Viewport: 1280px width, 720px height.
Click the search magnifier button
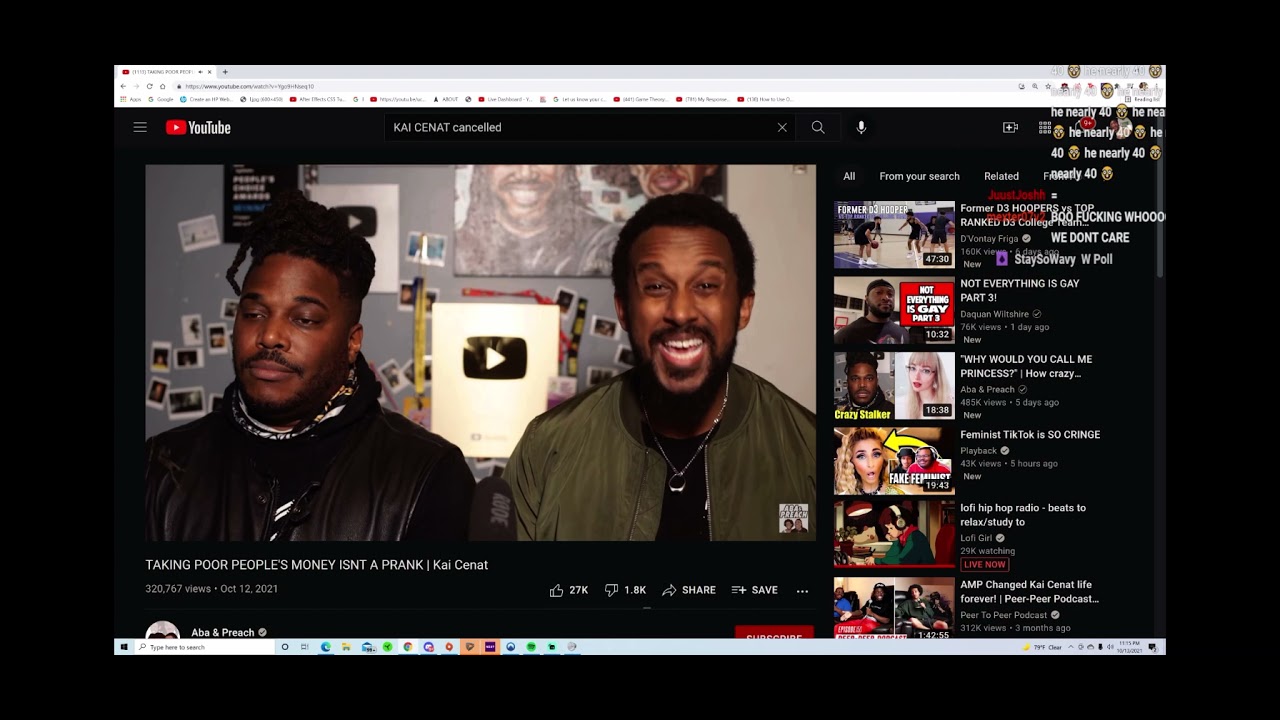[x=818, y=127]
